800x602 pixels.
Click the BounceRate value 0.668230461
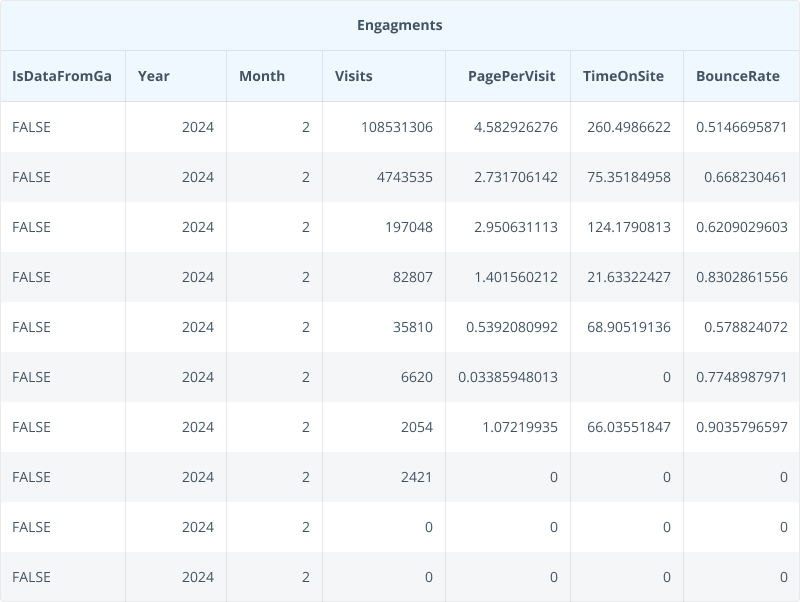(x=746, y=177)
